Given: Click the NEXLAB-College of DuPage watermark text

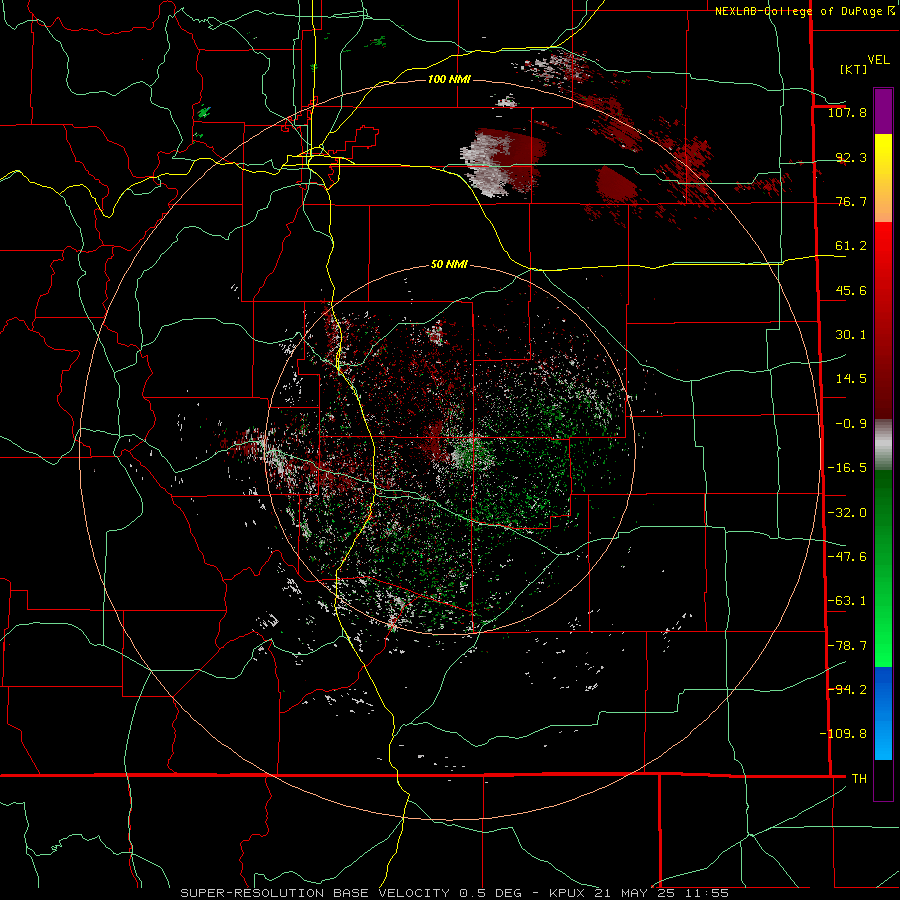Looking at the screenshot, I should (805, 11).
